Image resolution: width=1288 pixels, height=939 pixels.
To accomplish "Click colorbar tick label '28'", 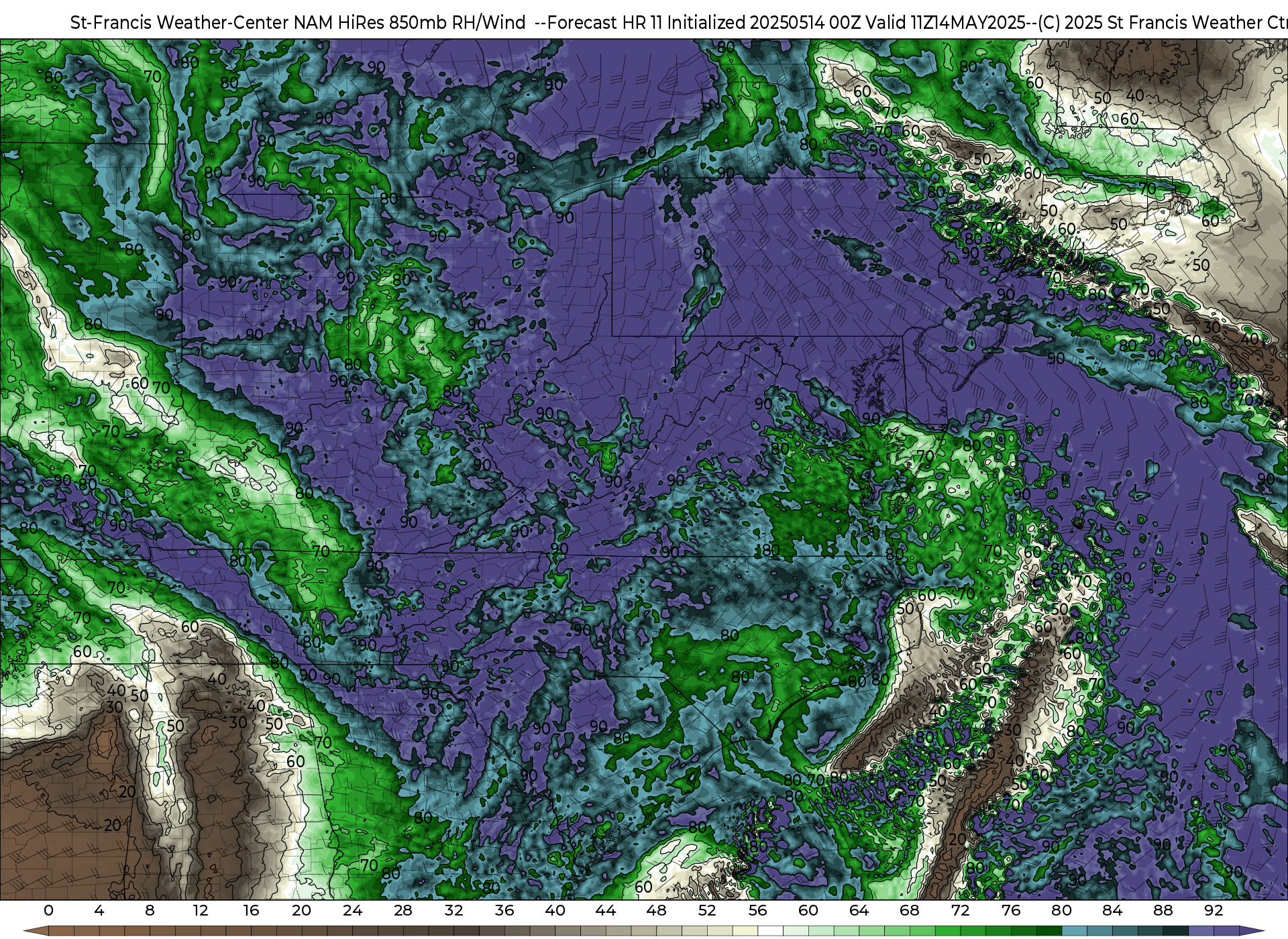I will tap(403, 911).
